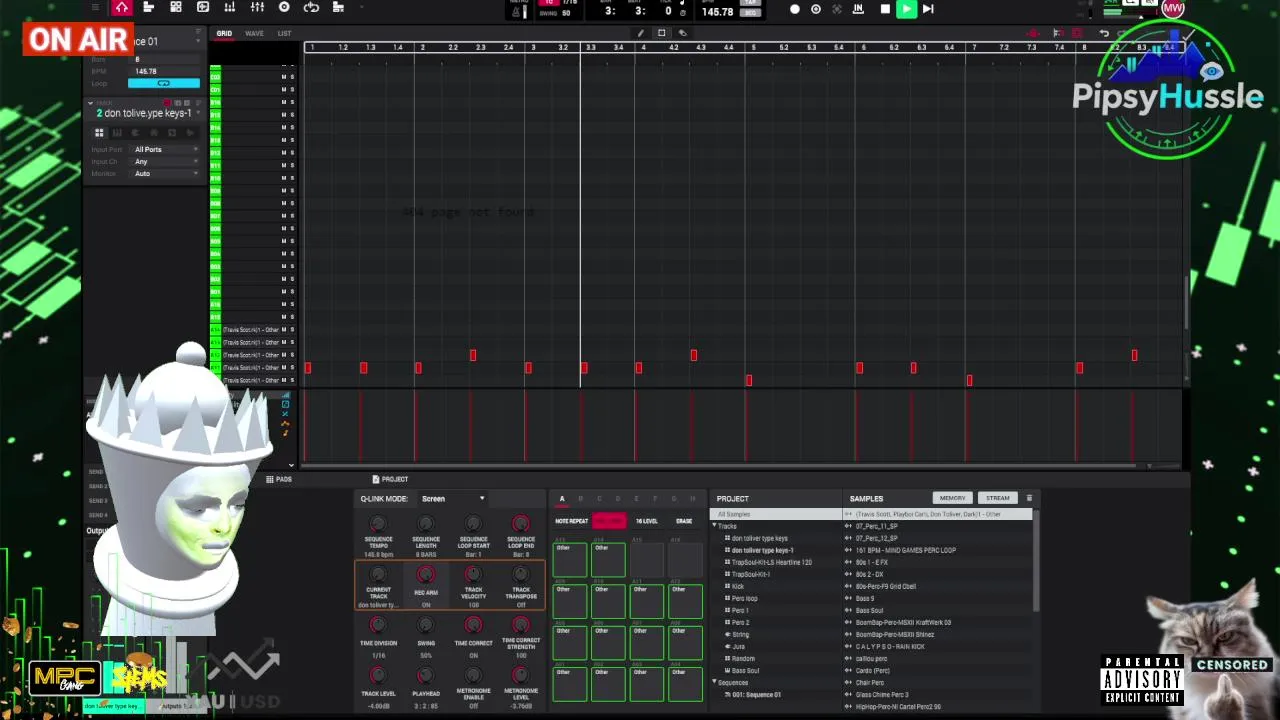Start playback with the green play button
This screenshot has height=720, width=1280.
pos(906,9)
